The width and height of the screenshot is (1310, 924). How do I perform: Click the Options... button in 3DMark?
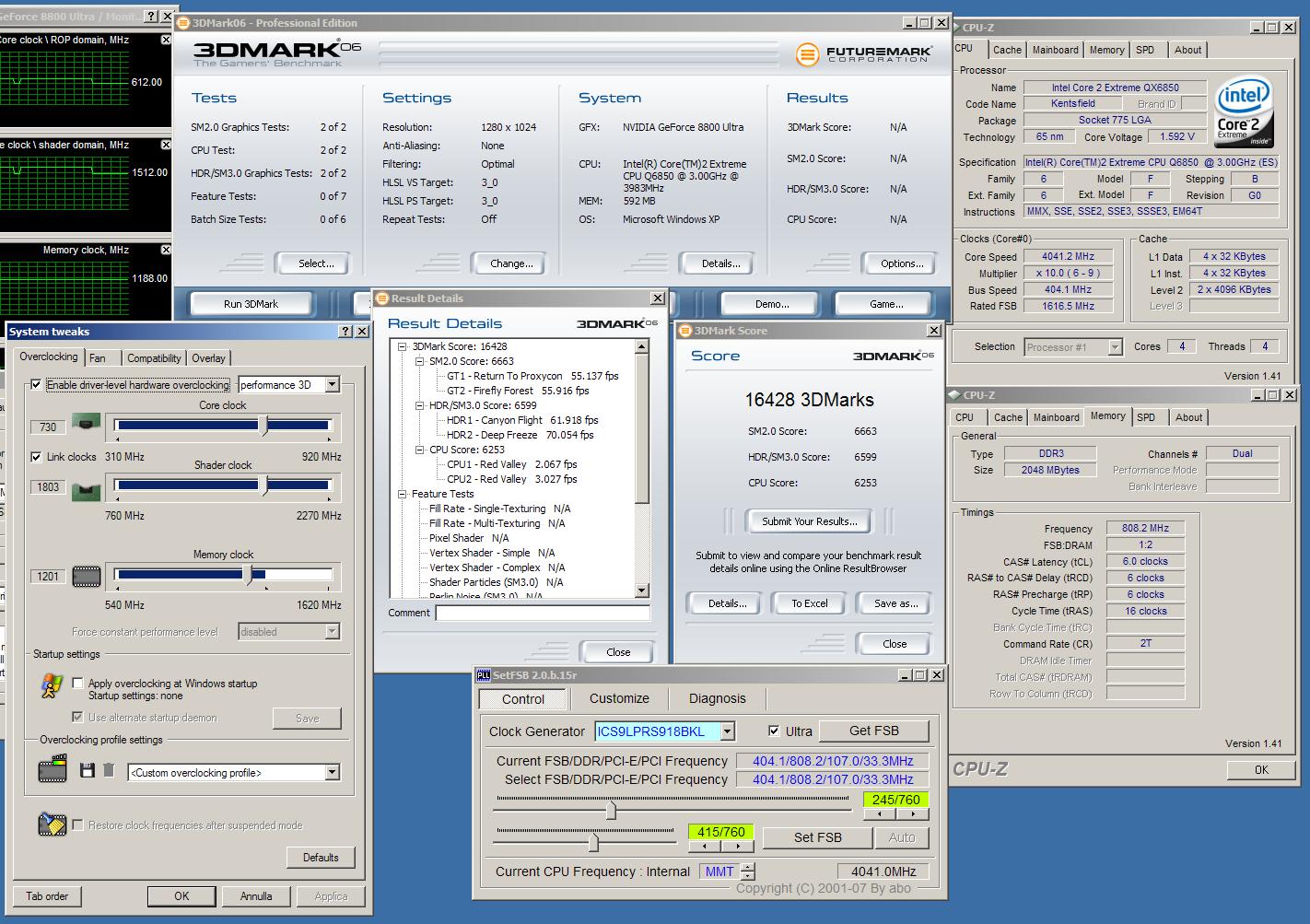(x=902, y=263)
